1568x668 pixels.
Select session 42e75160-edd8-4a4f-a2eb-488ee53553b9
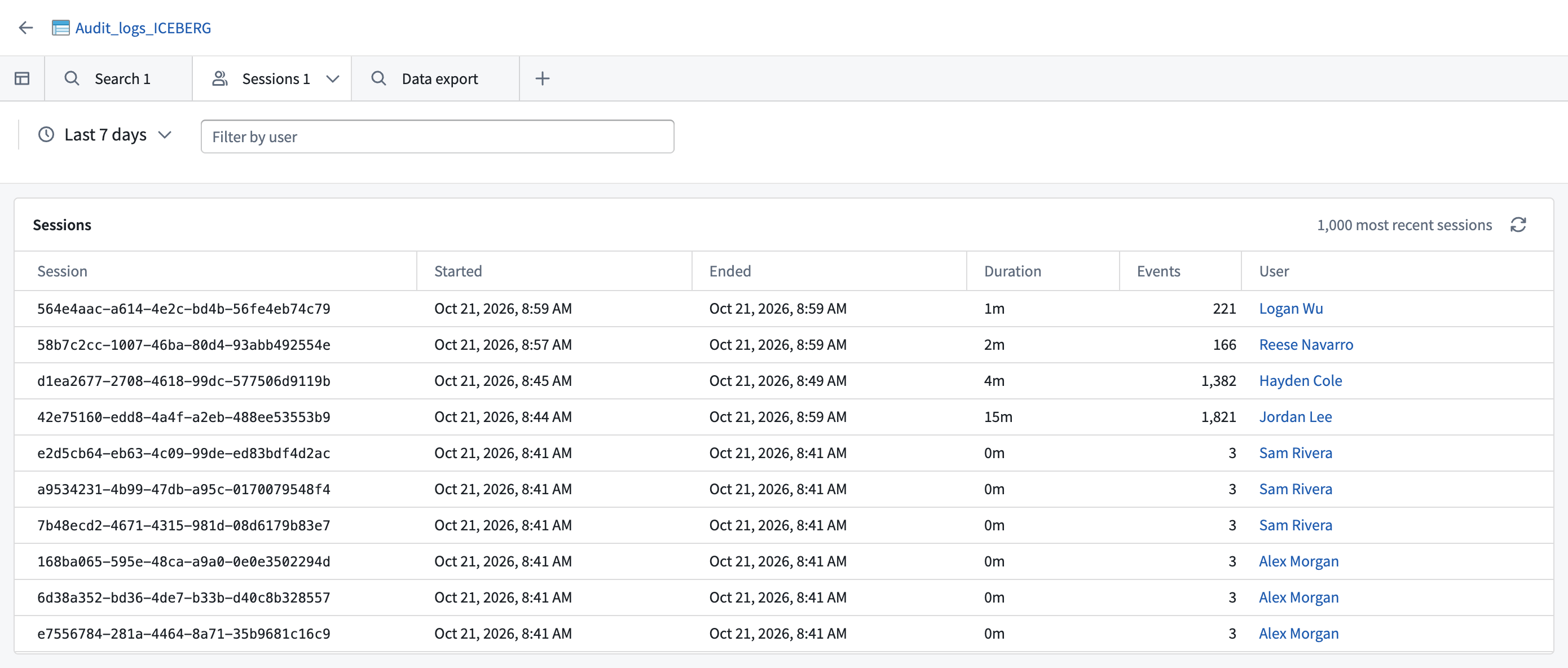click(184, 417)
